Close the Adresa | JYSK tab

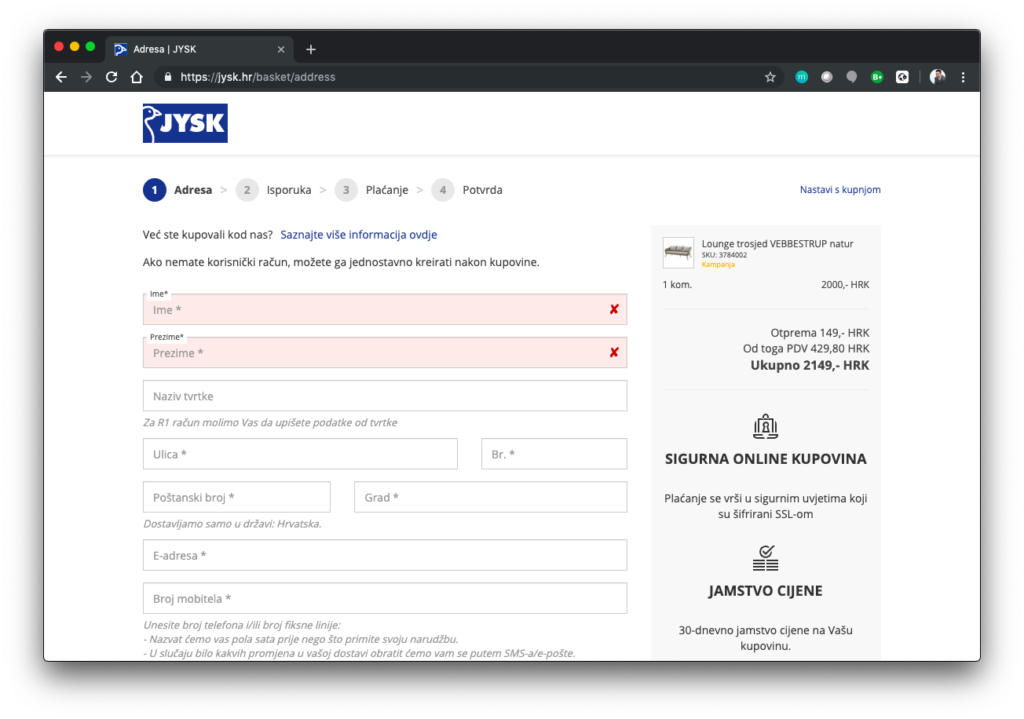(x=281, y=49)
